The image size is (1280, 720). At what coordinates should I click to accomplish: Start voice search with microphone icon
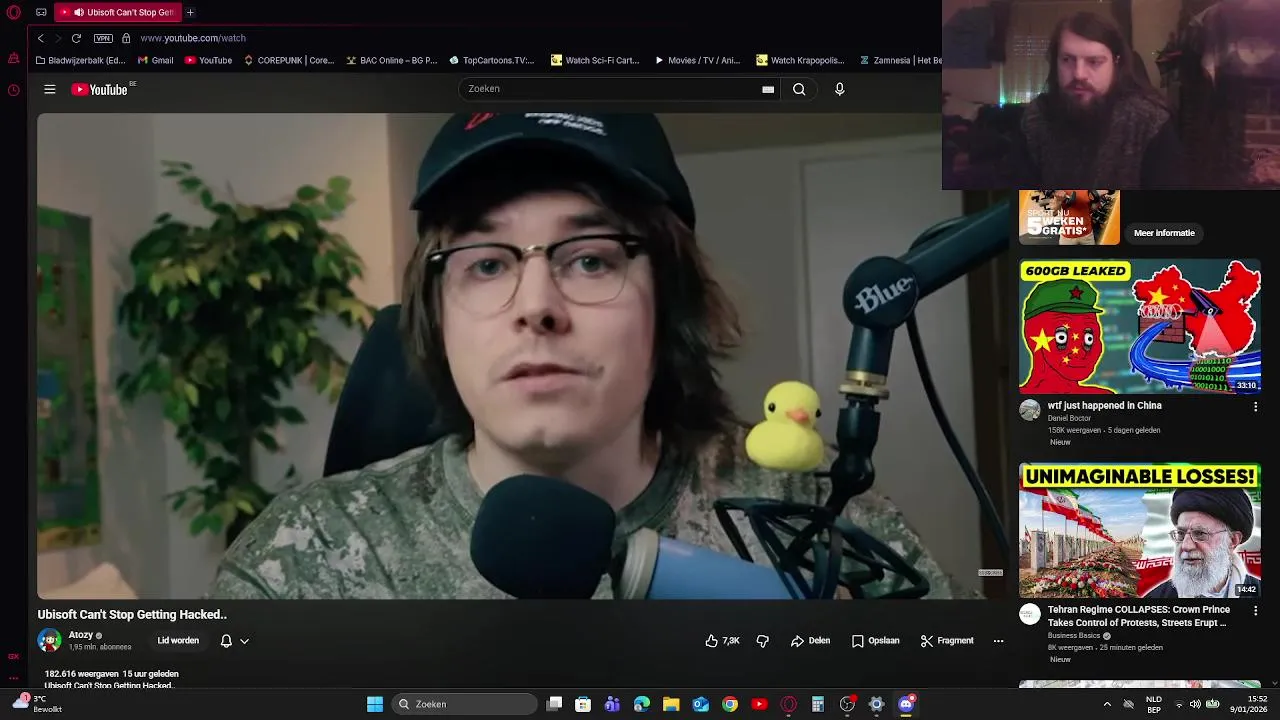coord(840,89)
